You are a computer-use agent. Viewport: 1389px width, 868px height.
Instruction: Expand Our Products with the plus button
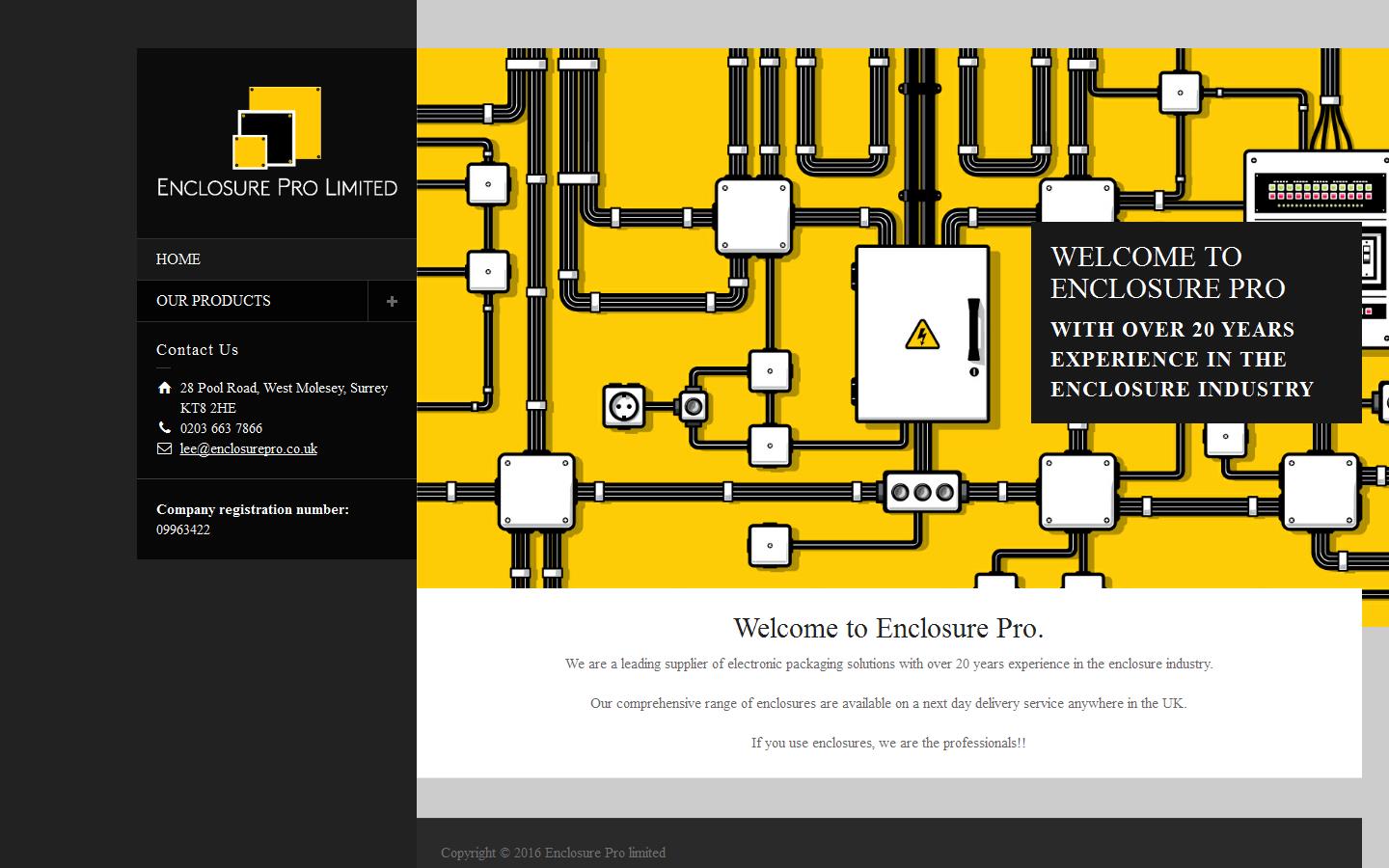tap(392, 301)
